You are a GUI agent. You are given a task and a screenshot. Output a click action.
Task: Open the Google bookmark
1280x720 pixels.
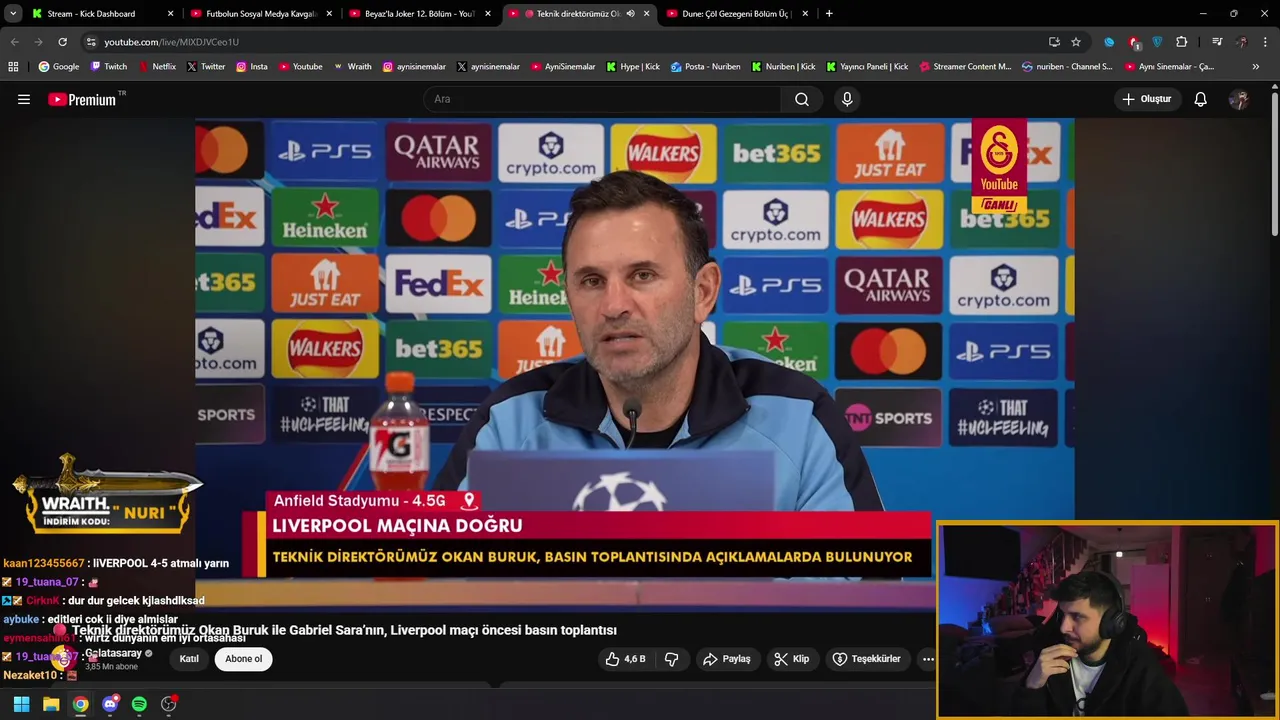(x=58, y=67)
